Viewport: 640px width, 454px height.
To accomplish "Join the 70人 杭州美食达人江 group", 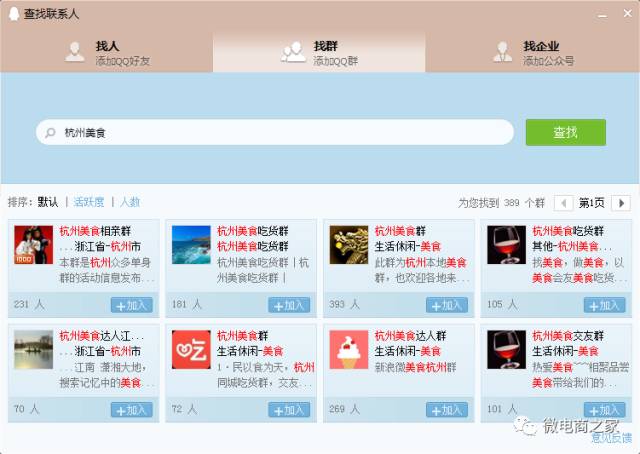I will 131,409.
